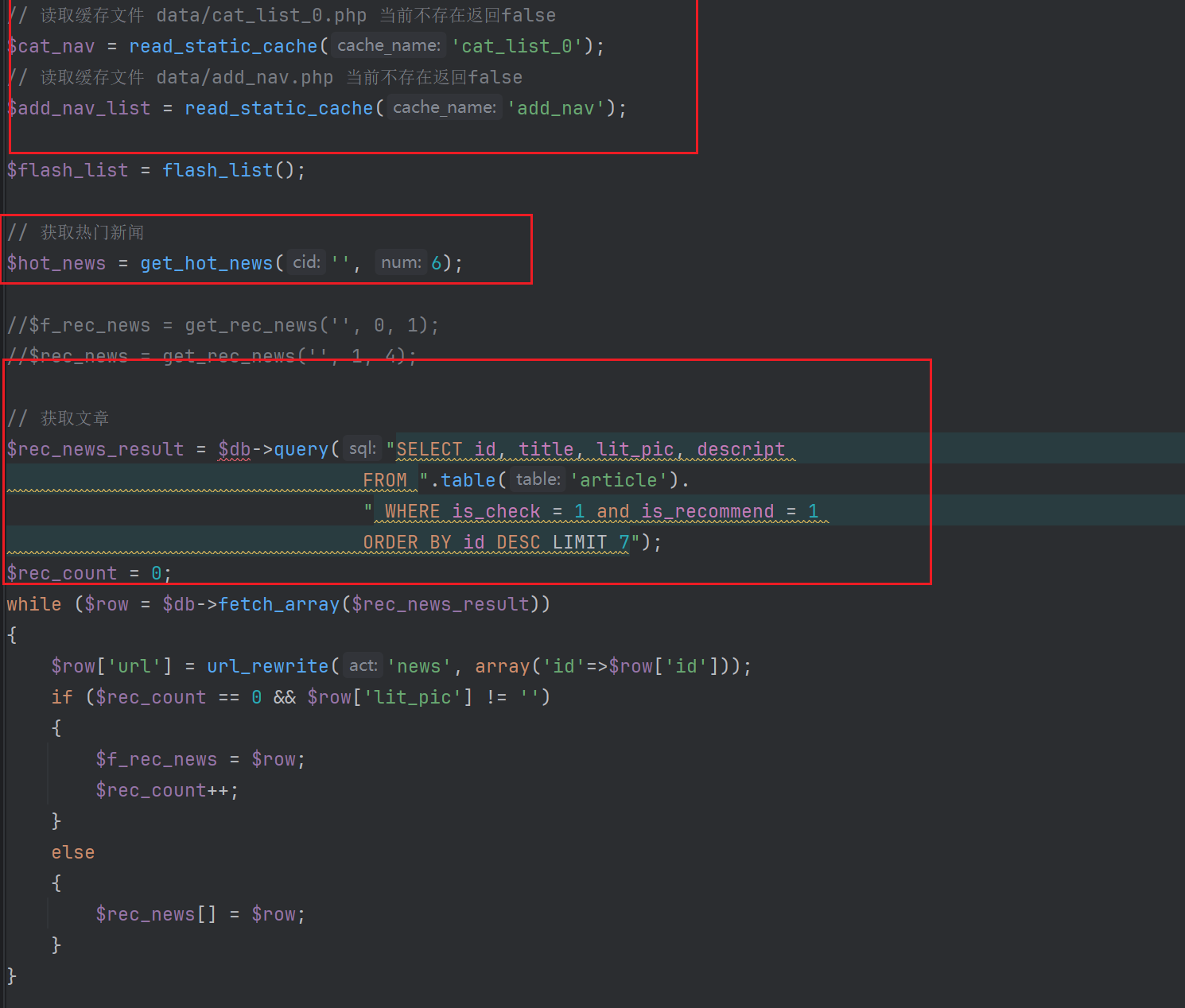Click is_recommend in SQL condition

pyautogui.click(x=708, y=511)
